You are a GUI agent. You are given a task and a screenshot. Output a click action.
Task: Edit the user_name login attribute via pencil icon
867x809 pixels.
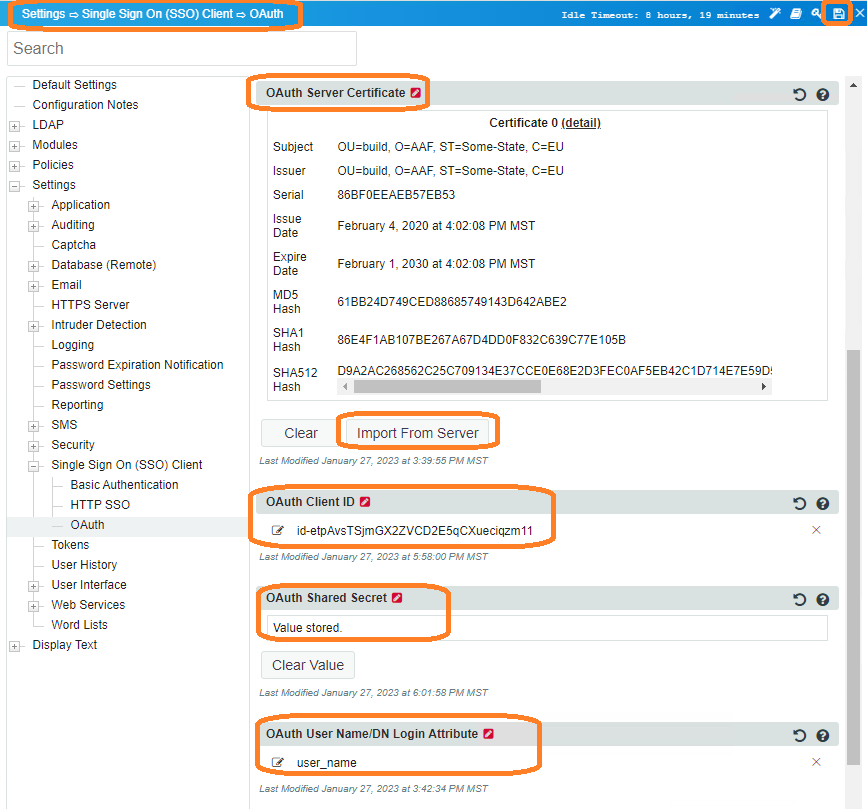coord(277,761)
